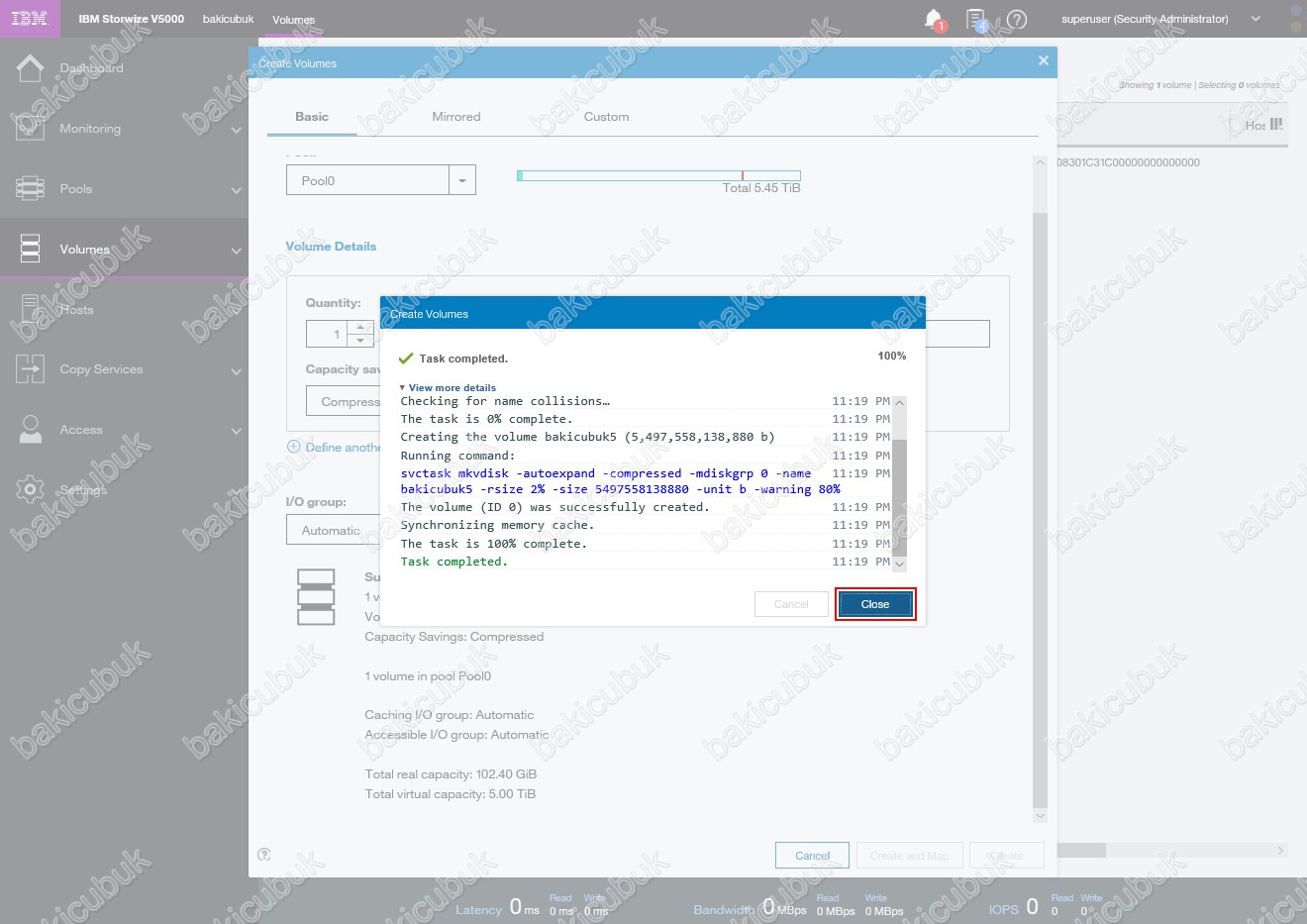Click the greyed Cancel button in task dialog
The height and width of the screenshot is (924, 1307).
coord(791,604)
